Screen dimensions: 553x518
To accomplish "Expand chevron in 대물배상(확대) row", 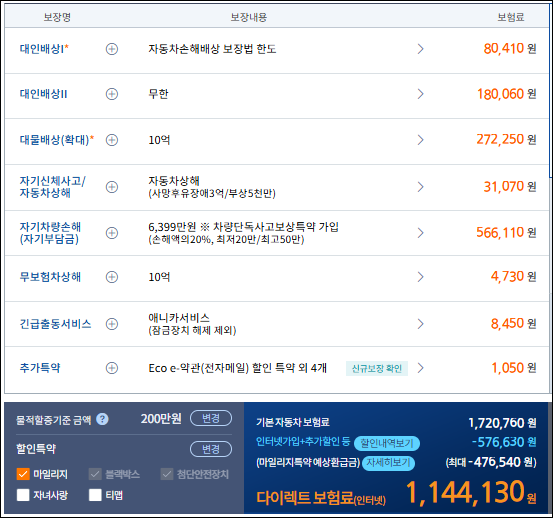I will [x=420, y=140].
